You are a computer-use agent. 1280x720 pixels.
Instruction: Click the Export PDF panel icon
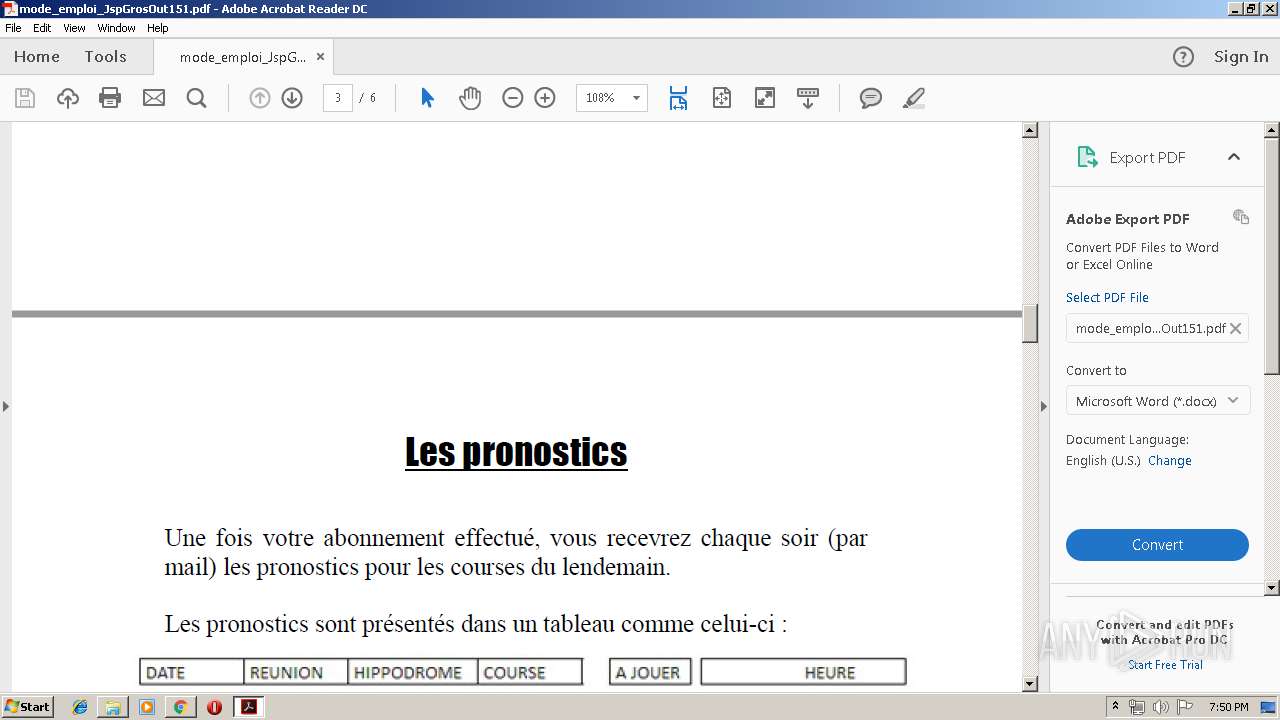click(x=1086, y=157)
